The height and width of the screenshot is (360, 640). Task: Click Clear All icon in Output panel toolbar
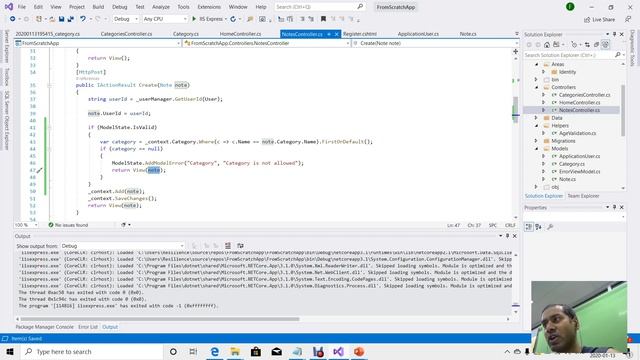228,246
